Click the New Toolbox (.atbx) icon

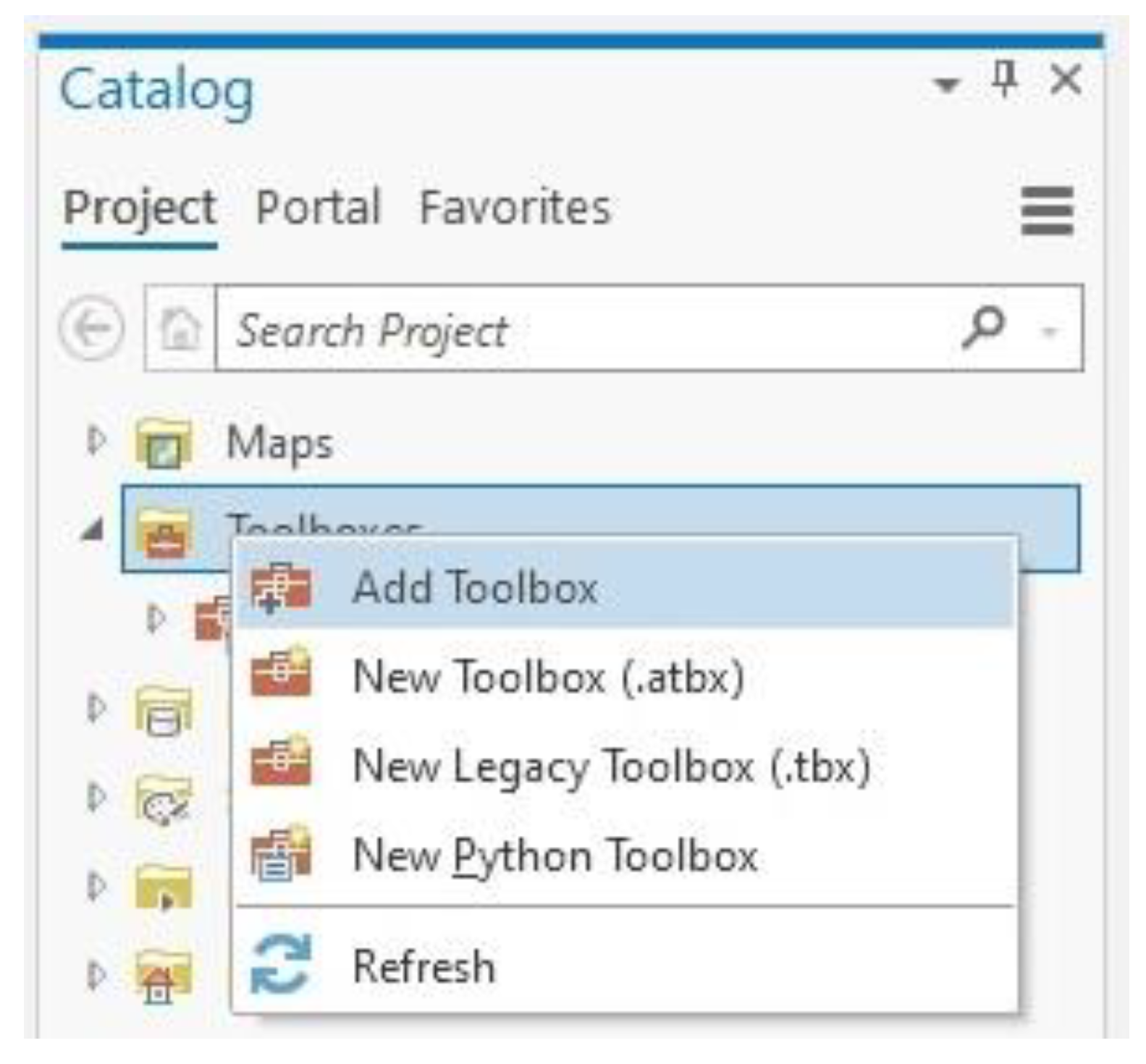[280, 675]
